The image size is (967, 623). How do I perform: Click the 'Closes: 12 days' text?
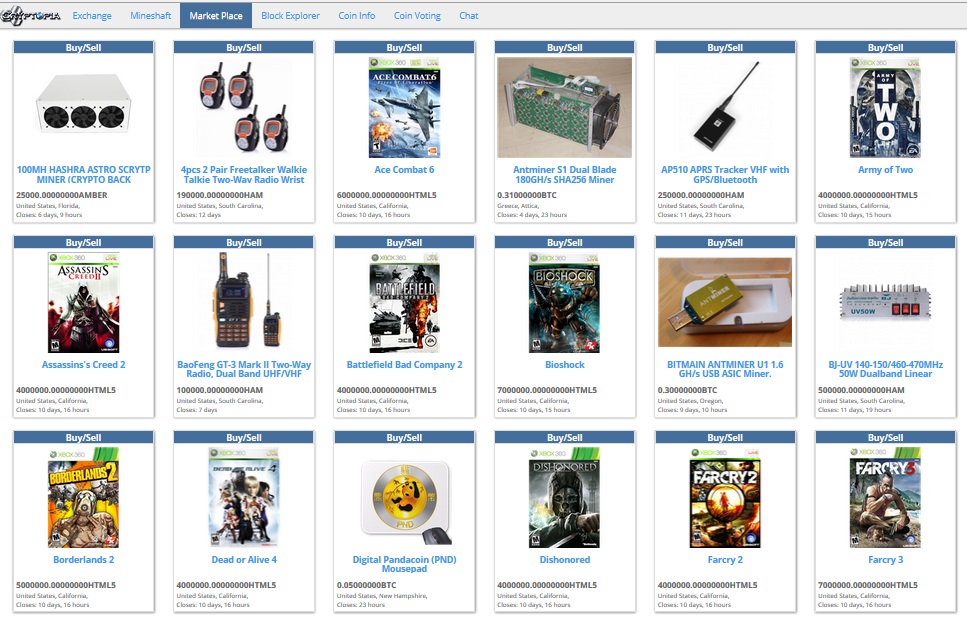[x=199, y=215]
